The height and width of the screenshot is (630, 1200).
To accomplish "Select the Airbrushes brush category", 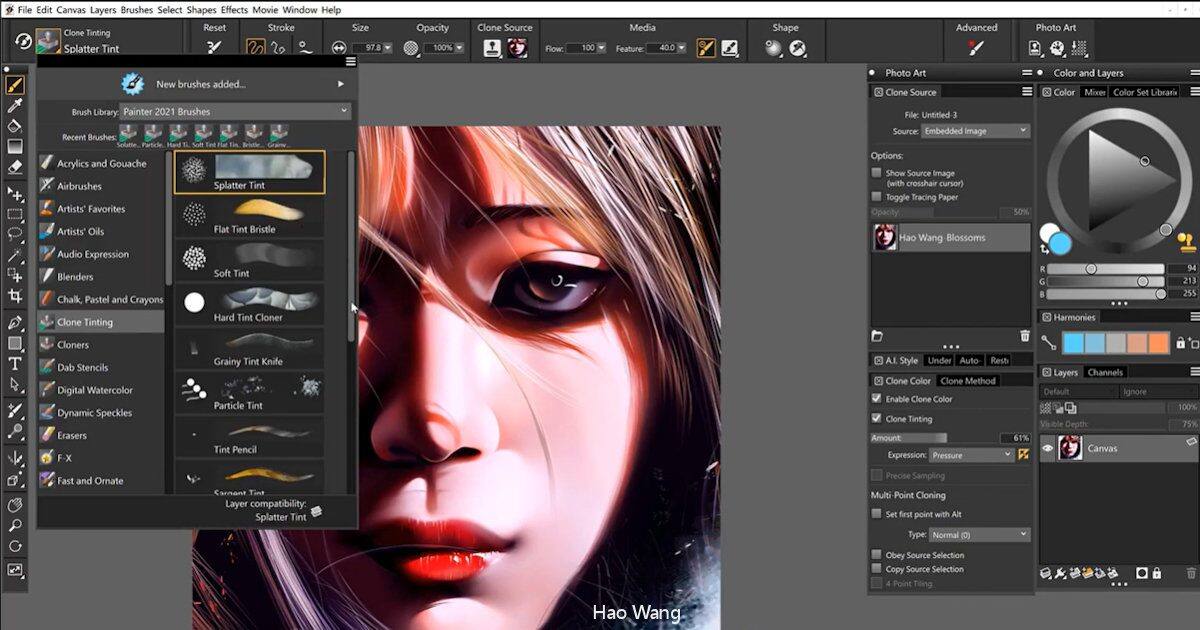I will 101,186.
